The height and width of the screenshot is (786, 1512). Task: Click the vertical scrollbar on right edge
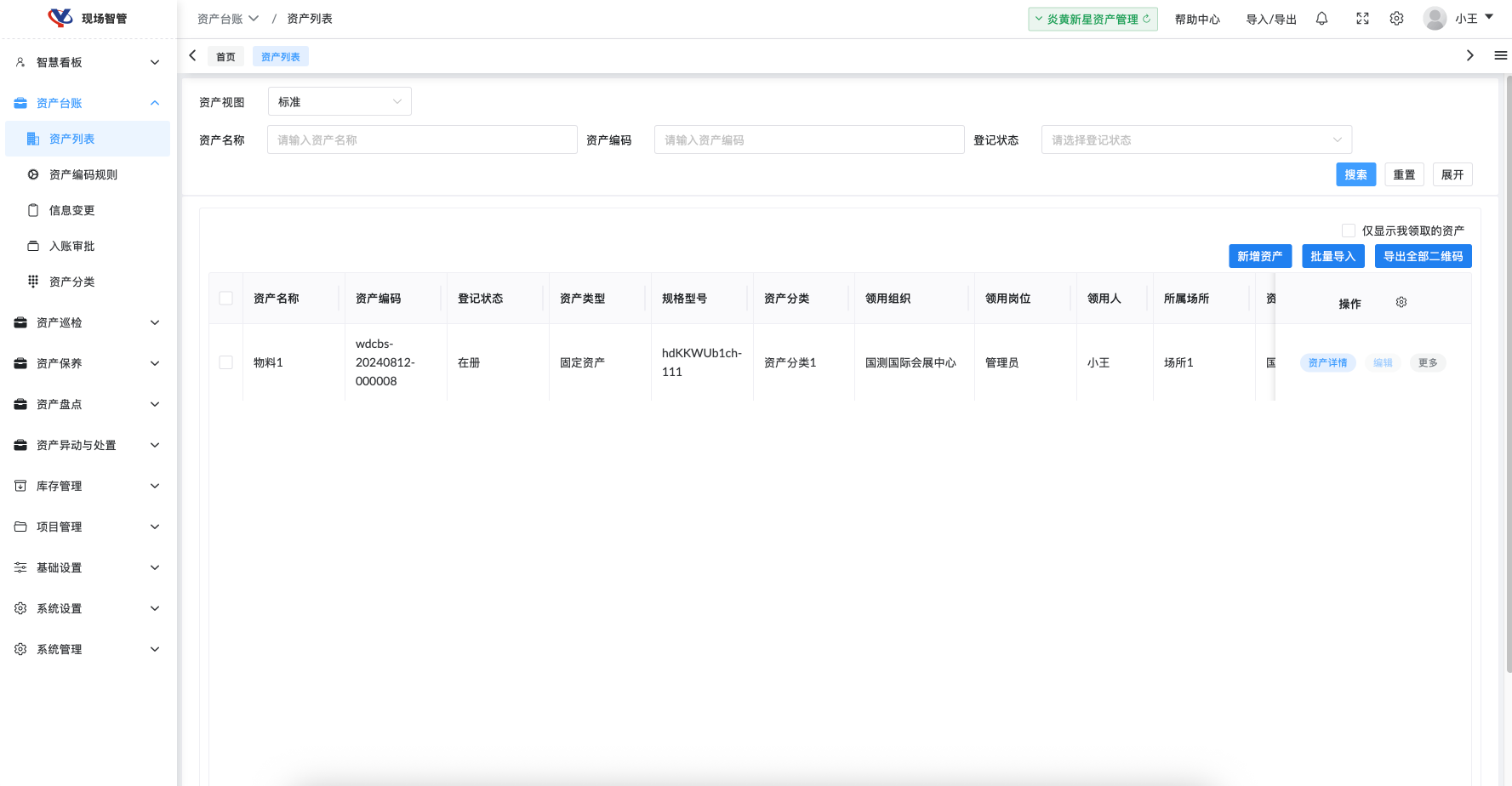1508,374
